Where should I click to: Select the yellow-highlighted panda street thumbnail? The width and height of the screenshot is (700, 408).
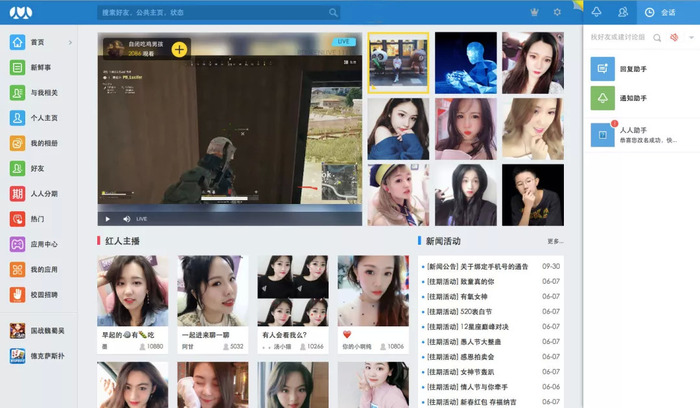tap(398, 63)
